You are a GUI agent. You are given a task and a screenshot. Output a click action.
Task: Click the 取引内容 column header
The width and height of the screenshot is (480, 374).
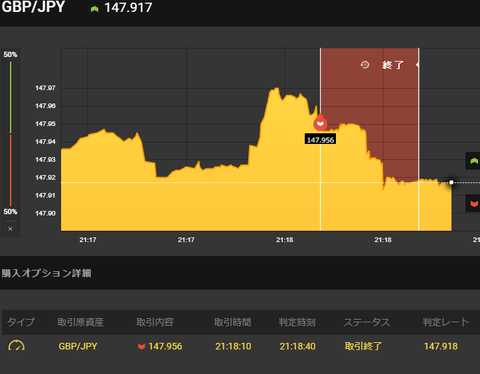coord(155,322)
